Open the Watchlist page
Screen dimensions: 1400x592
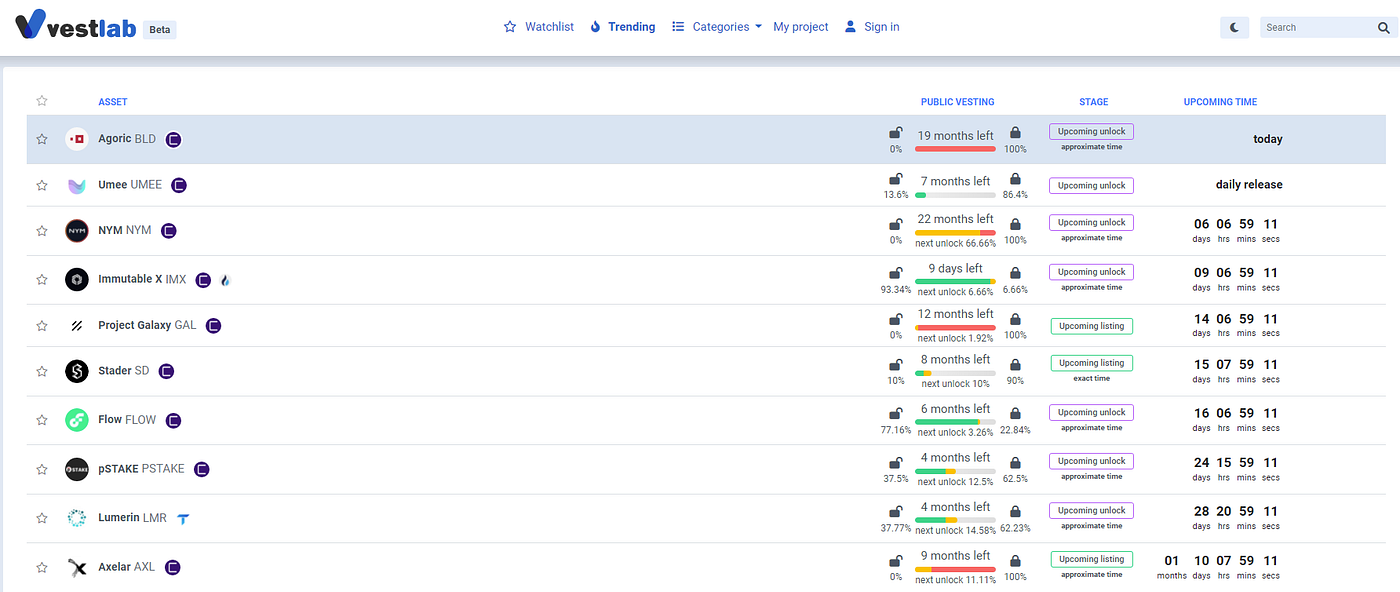click(539, 27)
